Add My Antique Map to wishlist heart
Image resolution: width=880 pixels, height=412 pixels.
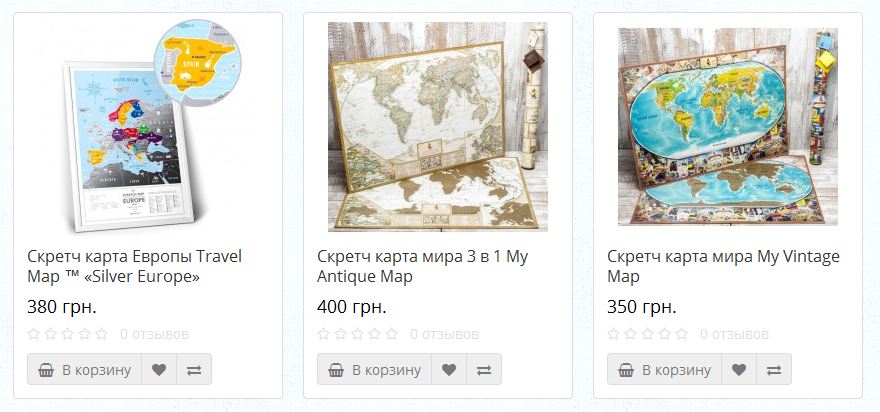[449, 369]
